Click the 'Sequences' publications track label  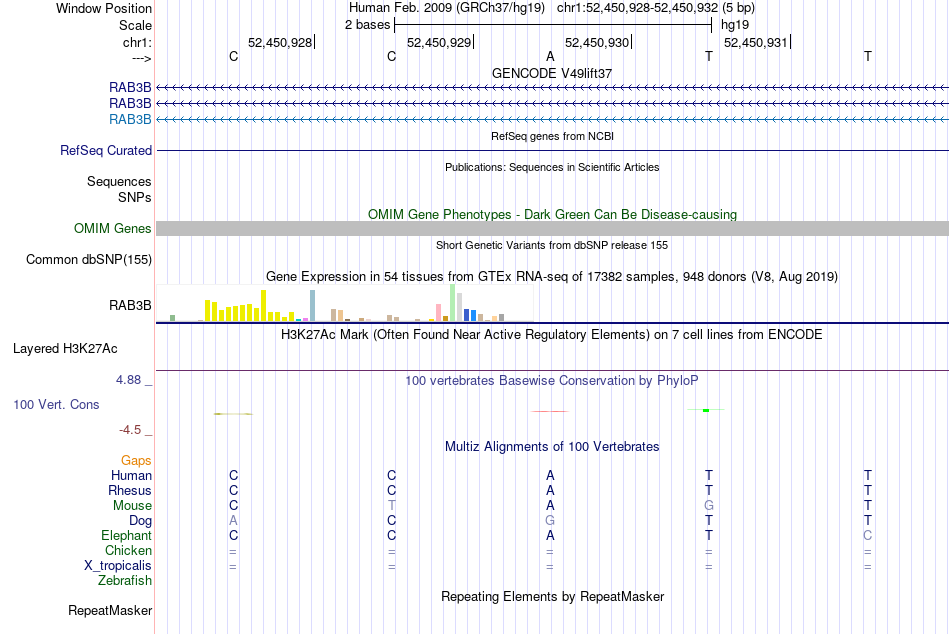tap(119, 181)
